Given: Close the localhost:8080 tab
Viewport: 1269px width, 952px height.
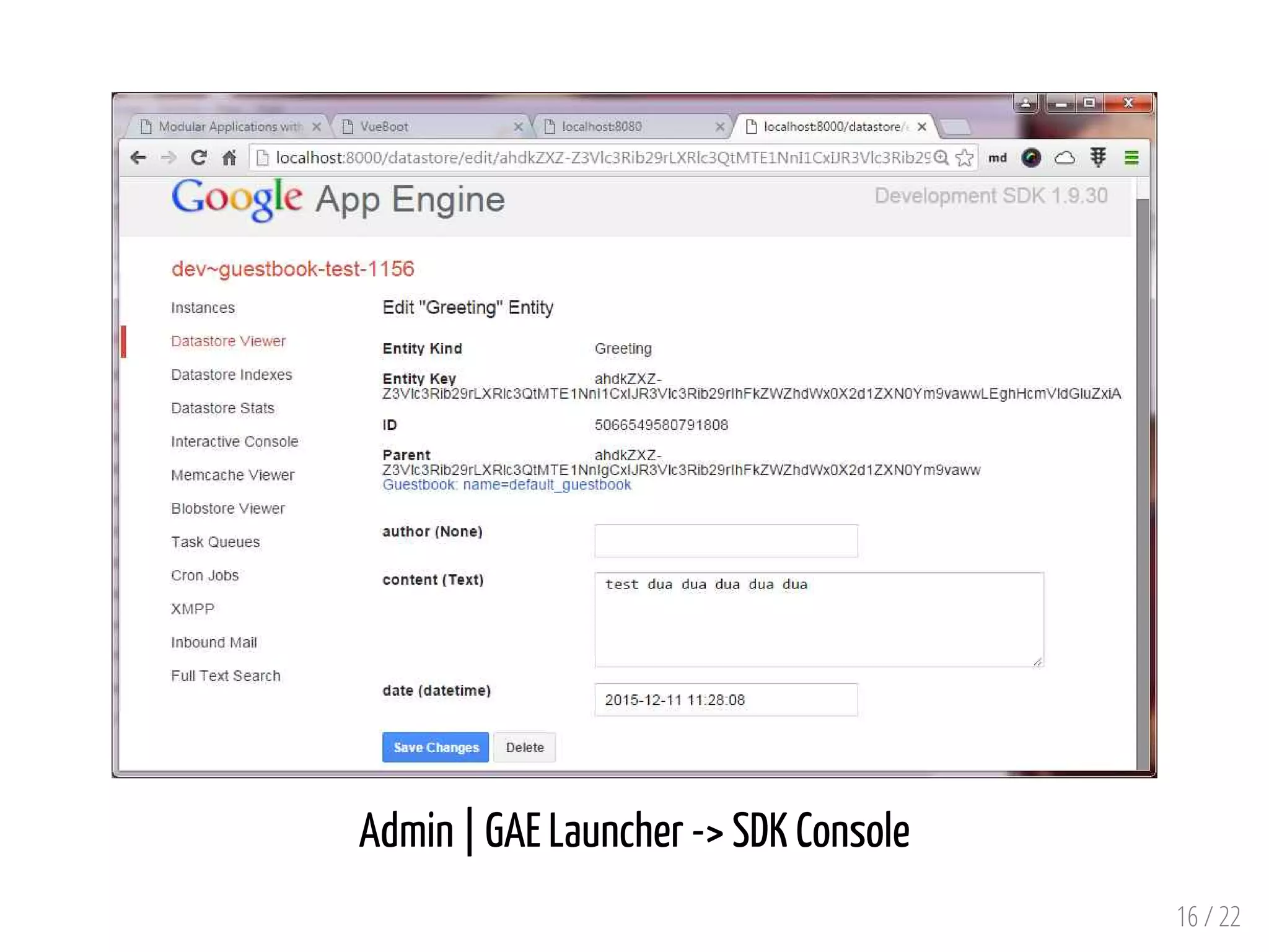Looking at the screenshot, I should (719, 127).
